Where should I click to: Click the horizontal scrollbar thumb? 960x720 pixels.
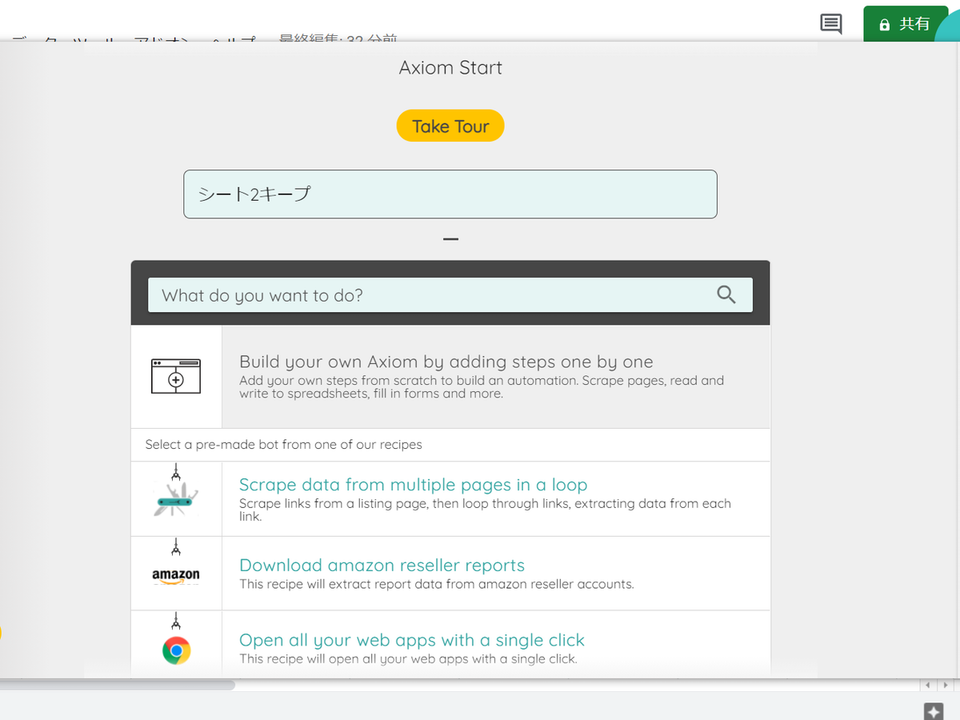tap(118, 684)
